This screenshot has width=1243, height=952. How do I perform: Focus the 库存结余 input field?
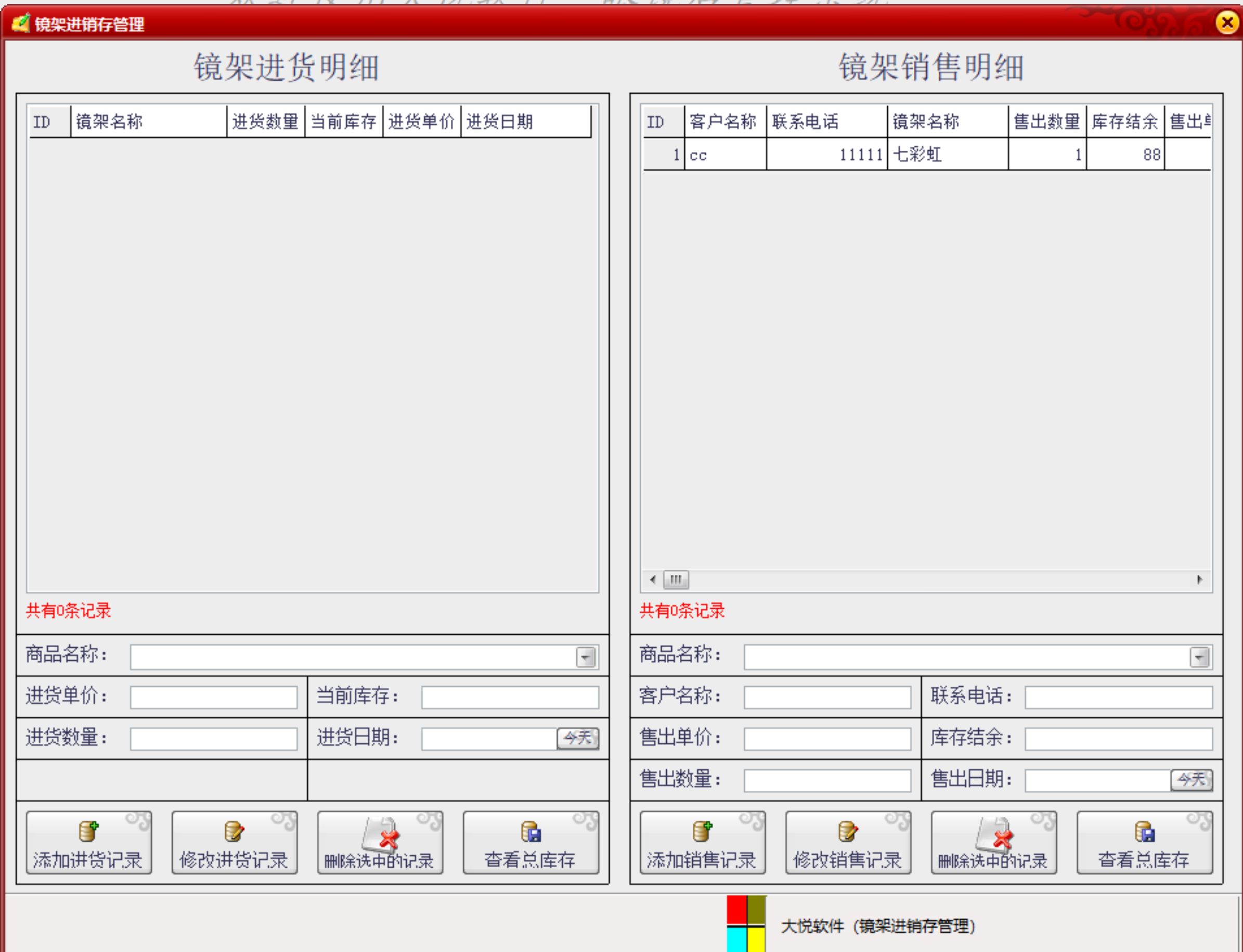coord(1118,739)
